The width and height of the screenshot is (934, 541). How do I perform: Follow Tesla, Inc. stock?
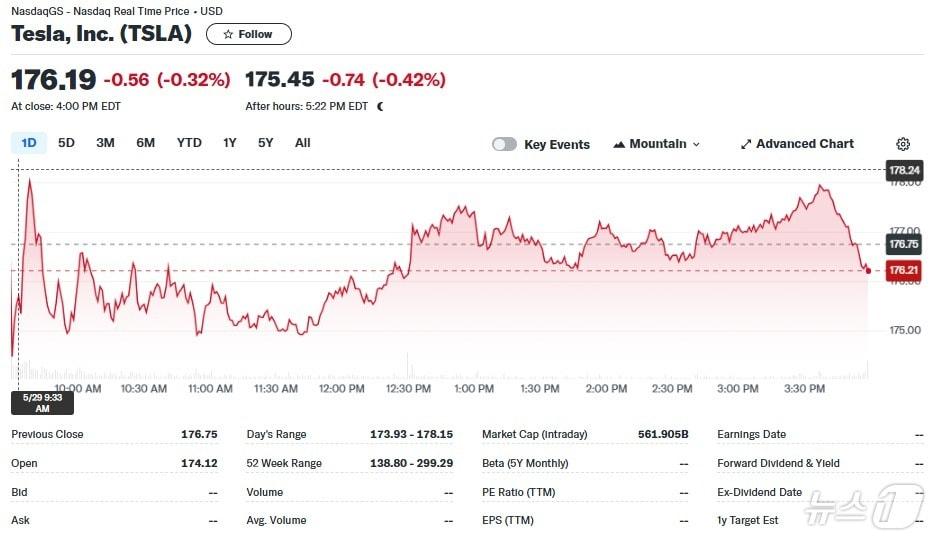(x=249, y=34)
